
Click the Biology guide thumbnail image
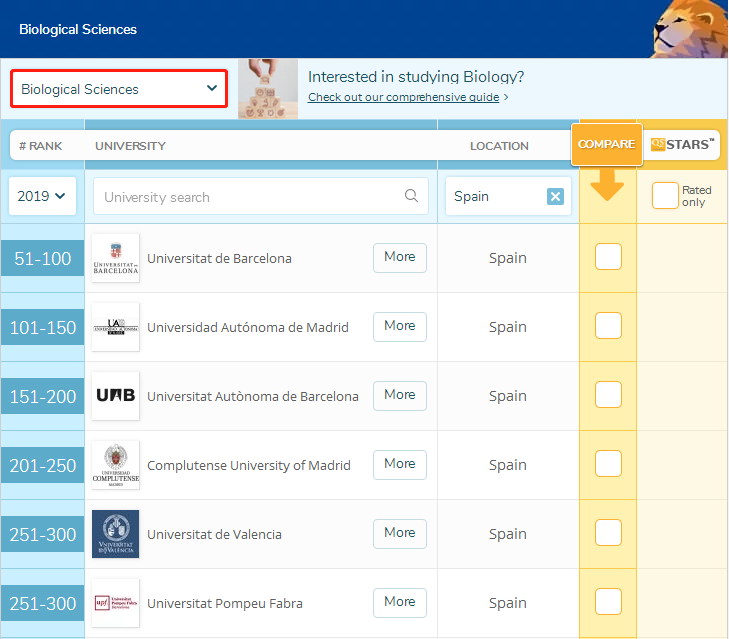[268, 88]
